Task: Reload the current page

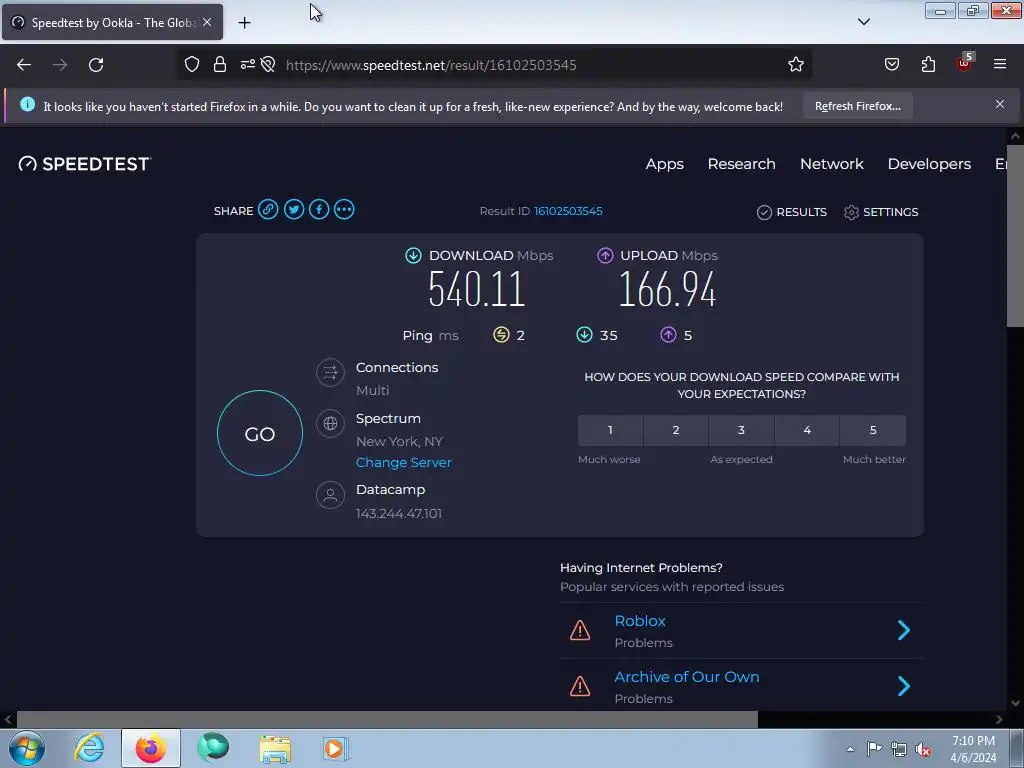Action: (x=96, y=65)
